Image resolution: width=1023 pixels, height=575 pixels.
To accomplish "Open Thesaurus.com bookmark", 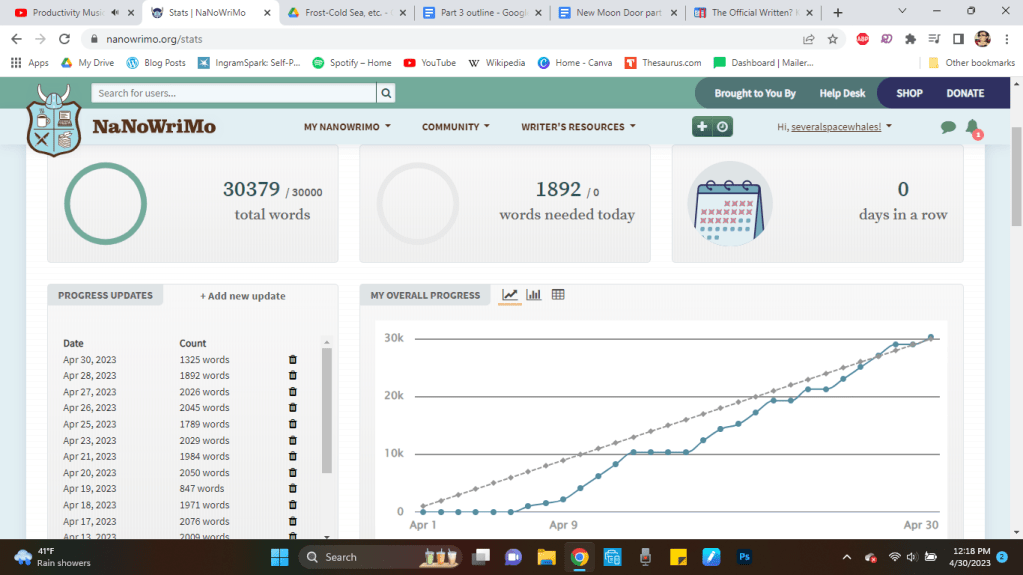I will pos(663,63).
